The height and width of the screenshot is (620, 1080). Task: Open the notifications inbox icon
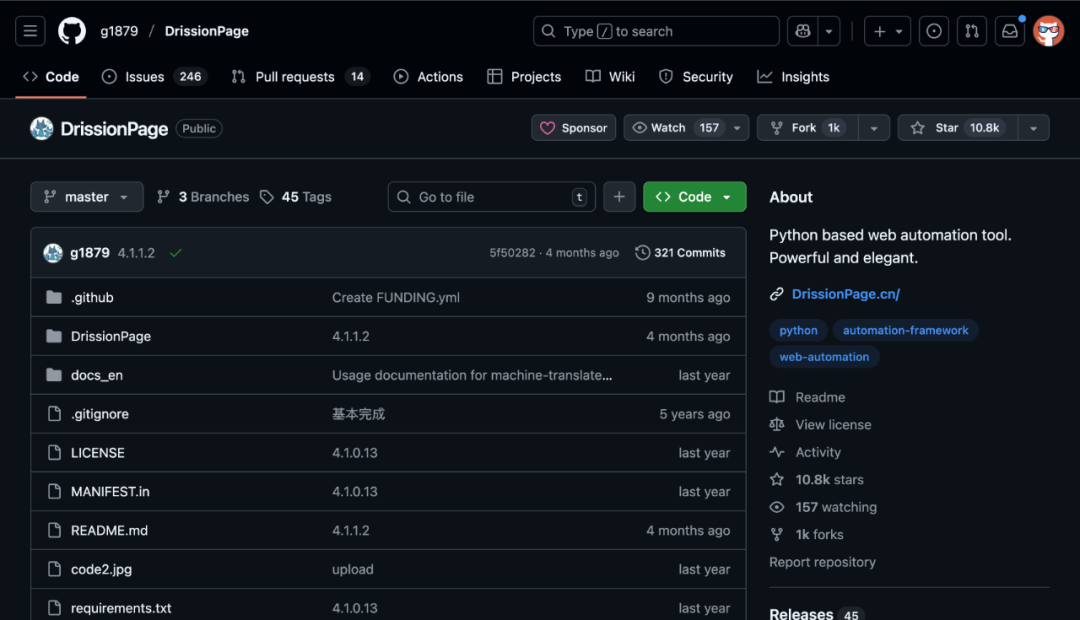[x=1010, y=31]
